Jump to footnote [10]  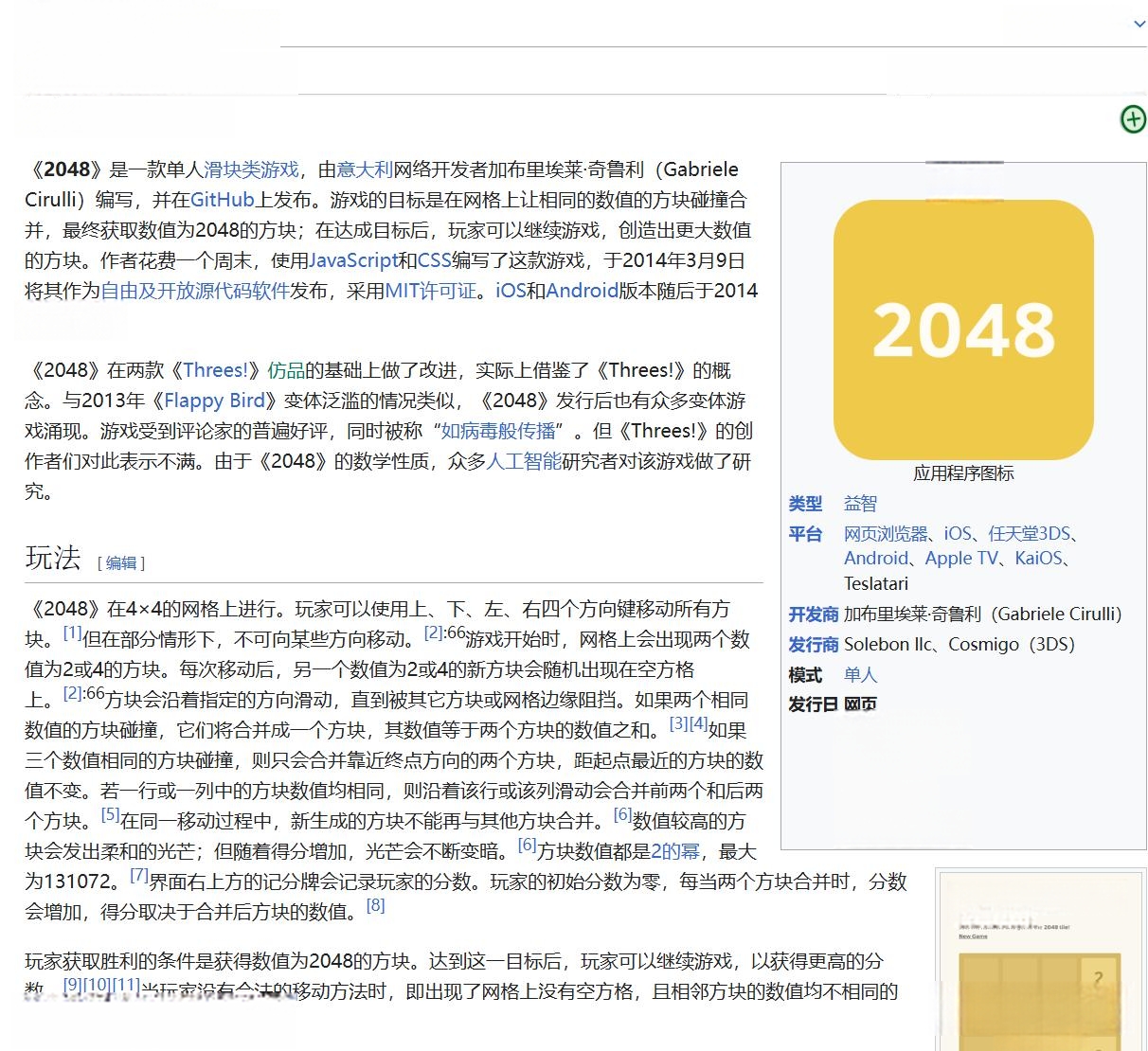pyautogui.click(x=97, y=985)
